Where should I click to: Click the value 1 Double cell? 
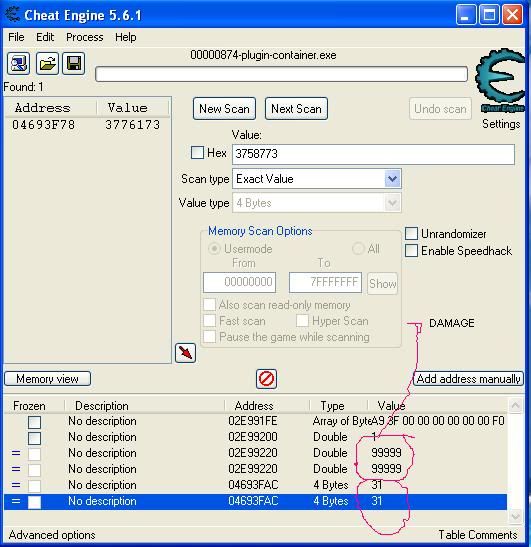pos(374,437)
